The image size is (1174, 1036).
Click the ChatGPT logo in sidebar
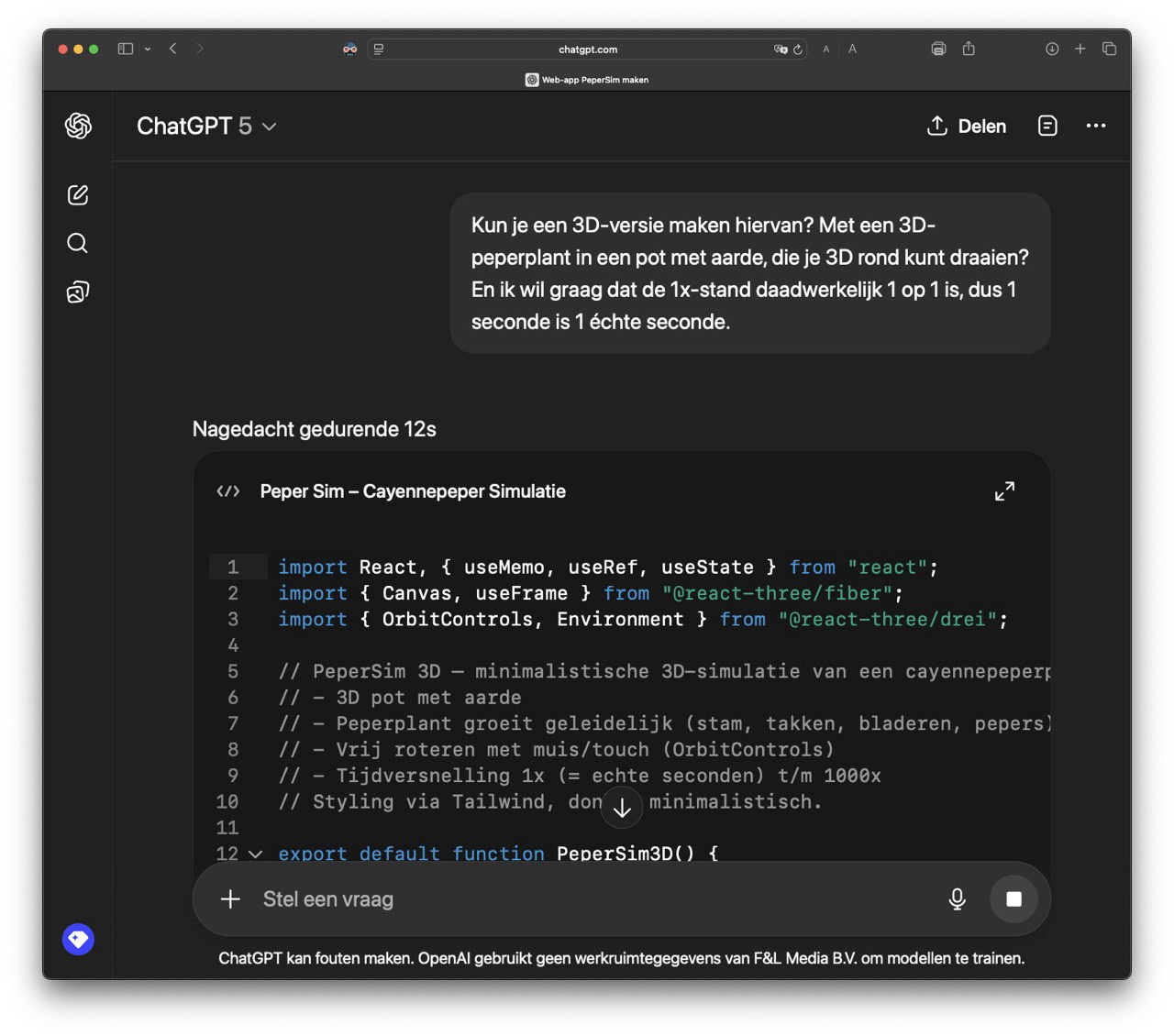[x=78, y=126]
